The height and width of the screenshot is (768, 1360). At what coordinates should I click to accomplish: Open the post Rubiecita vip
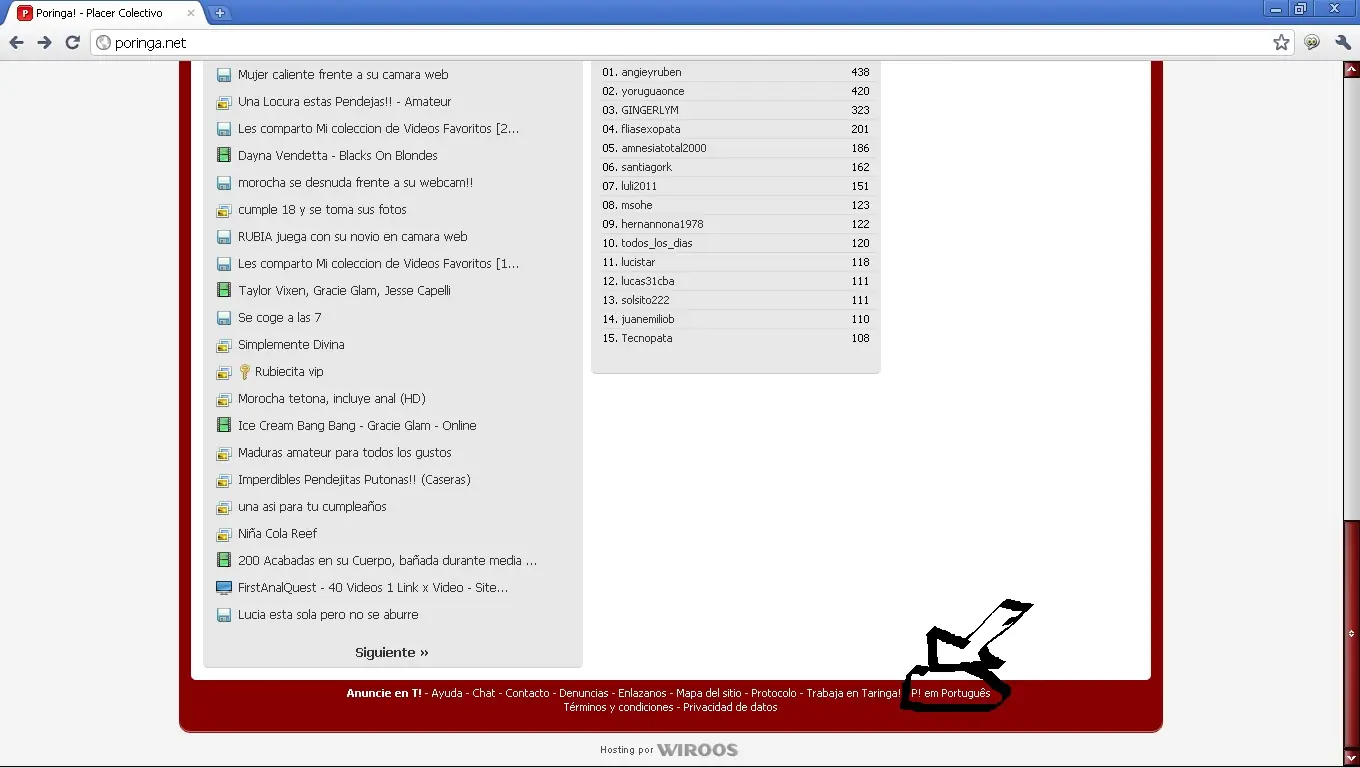tap(289, 372)
